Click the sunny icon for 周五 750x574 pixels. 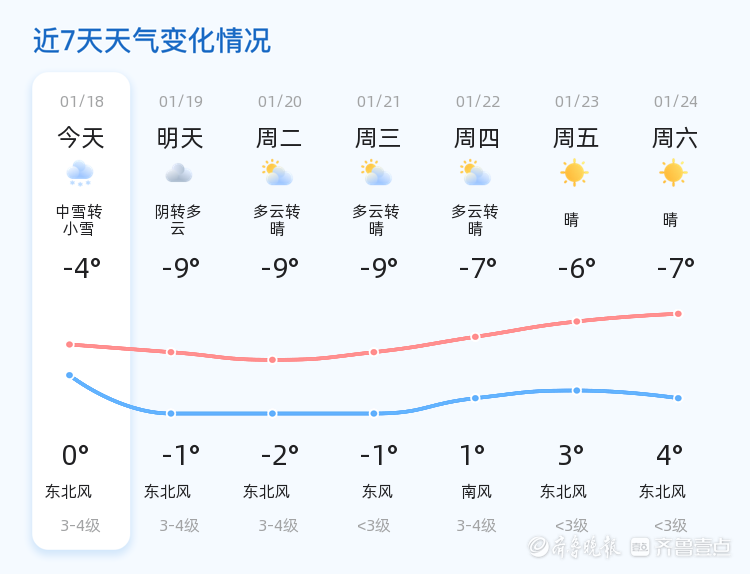click(x=574, y=173)
